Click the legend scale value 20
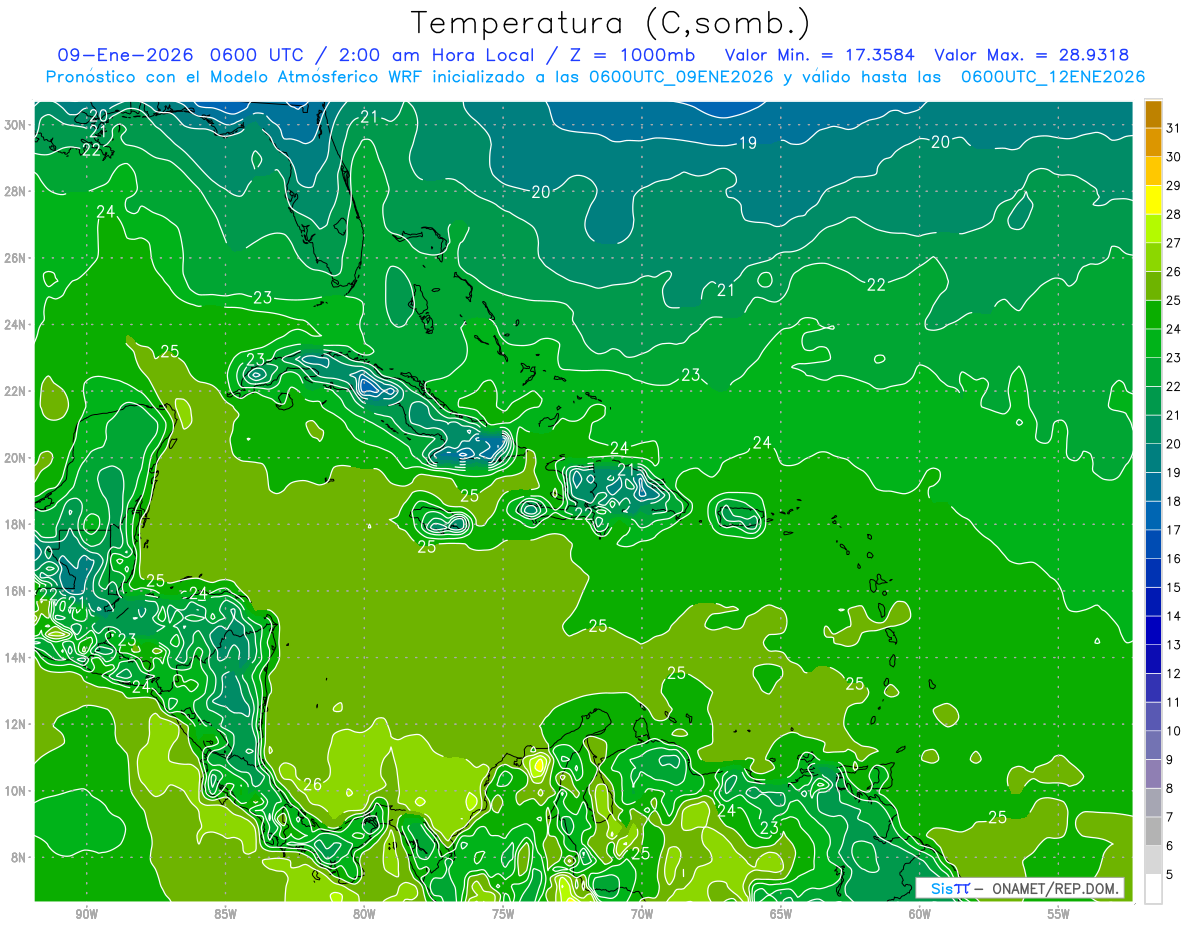Image resolution: width=1200 pixels, height=927 pixels. coord(1174,444)
